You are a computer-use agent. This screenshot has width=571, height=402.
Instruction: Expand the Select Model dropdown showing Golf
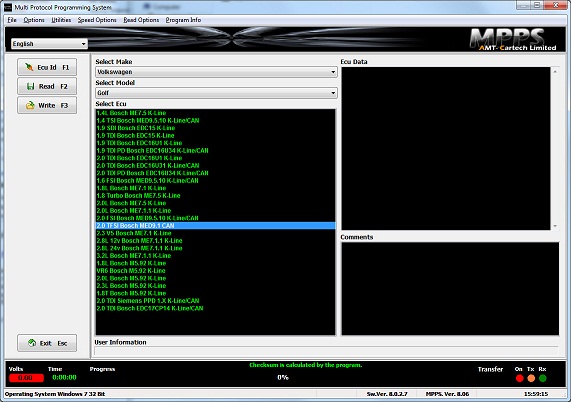click(216, 93)
